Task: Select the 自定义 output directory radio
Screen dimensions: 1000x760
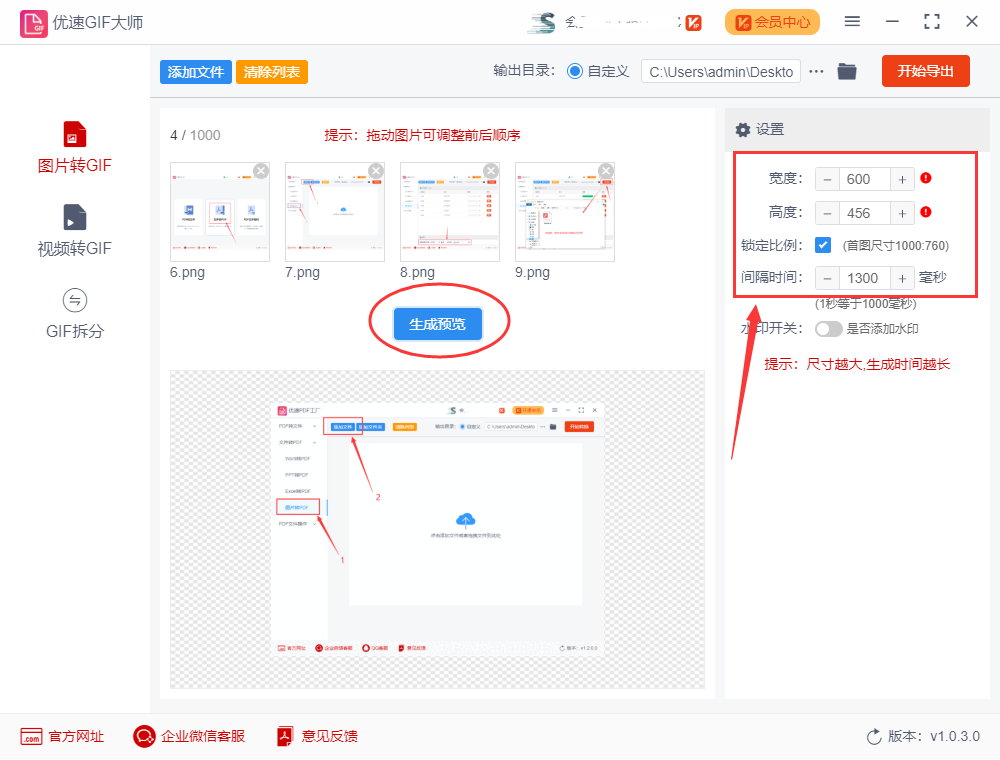Action: tap(575, 71)
